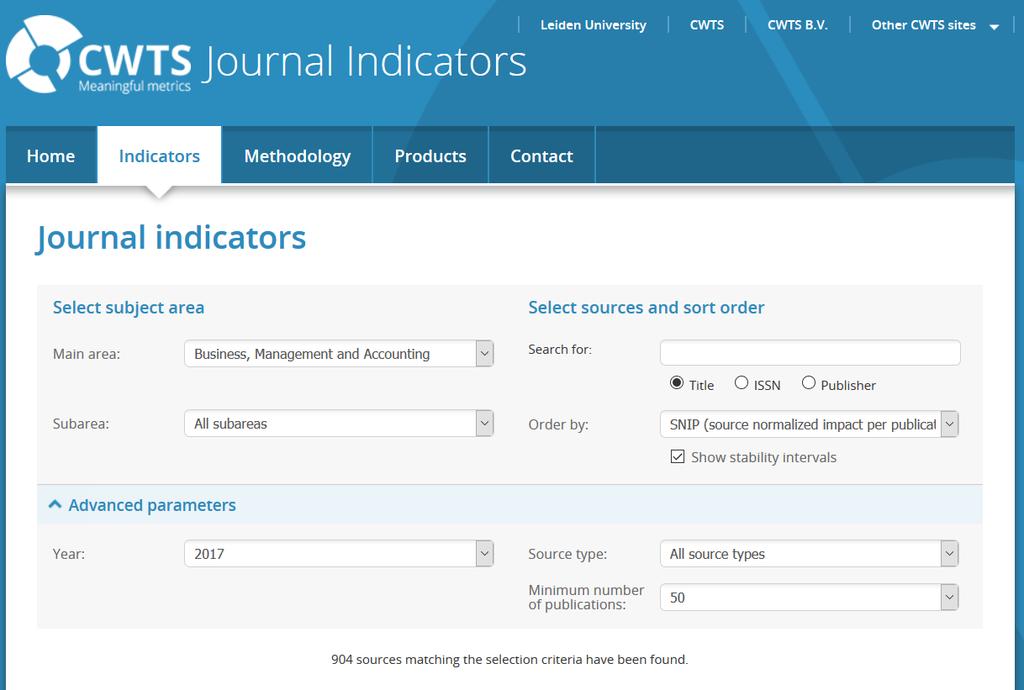Click the Advanced parameters heading
1024x690 pixels.
[152, 505]
